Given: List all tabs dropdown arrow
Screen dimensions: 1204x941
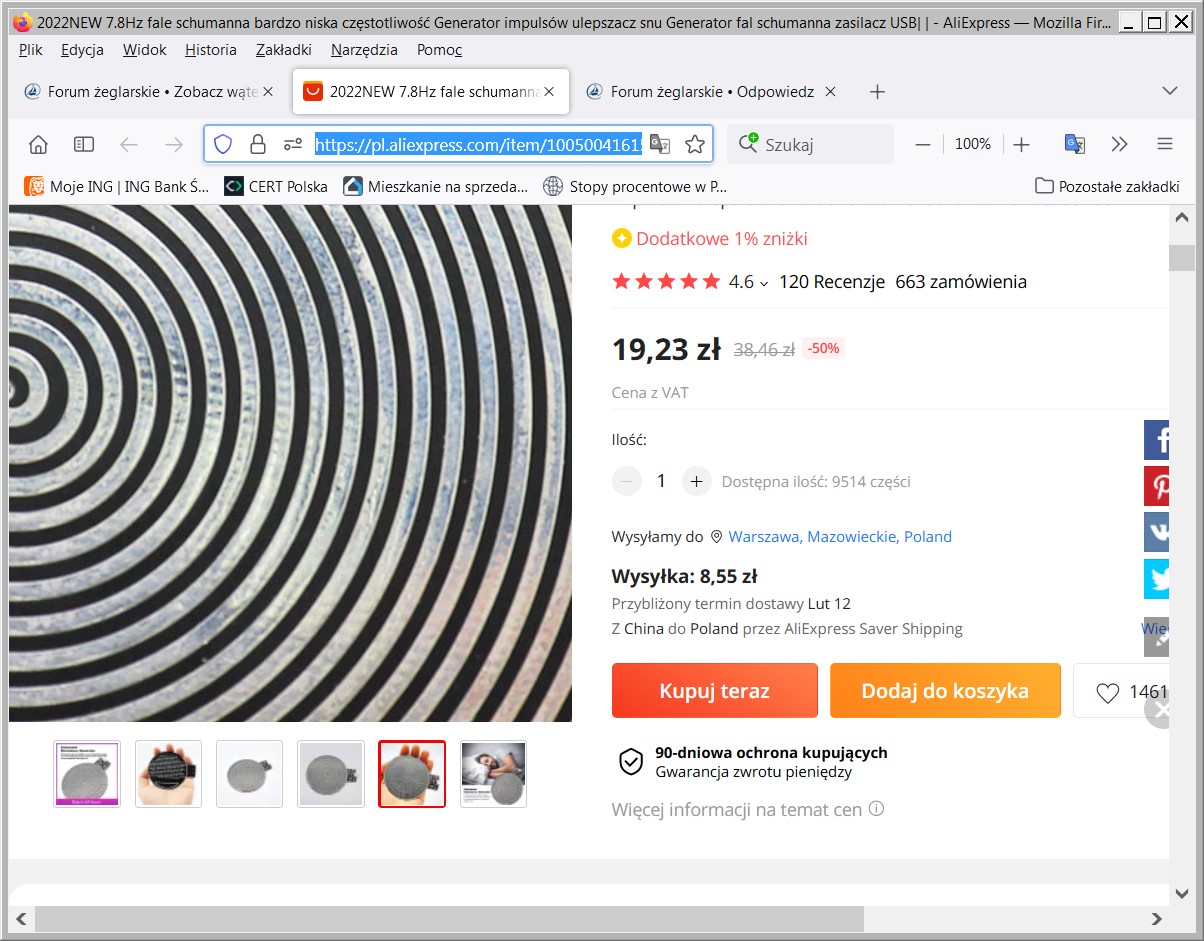Looking at the screenshot, I should pos(1170,91).
